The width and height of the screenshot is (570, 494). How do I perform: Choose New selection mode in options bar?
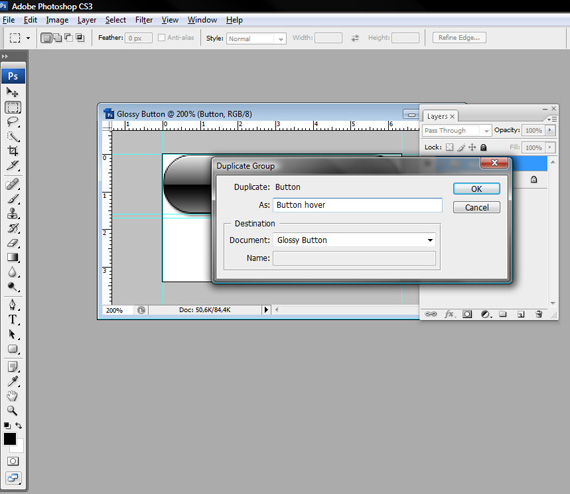(x=46, y=37)
